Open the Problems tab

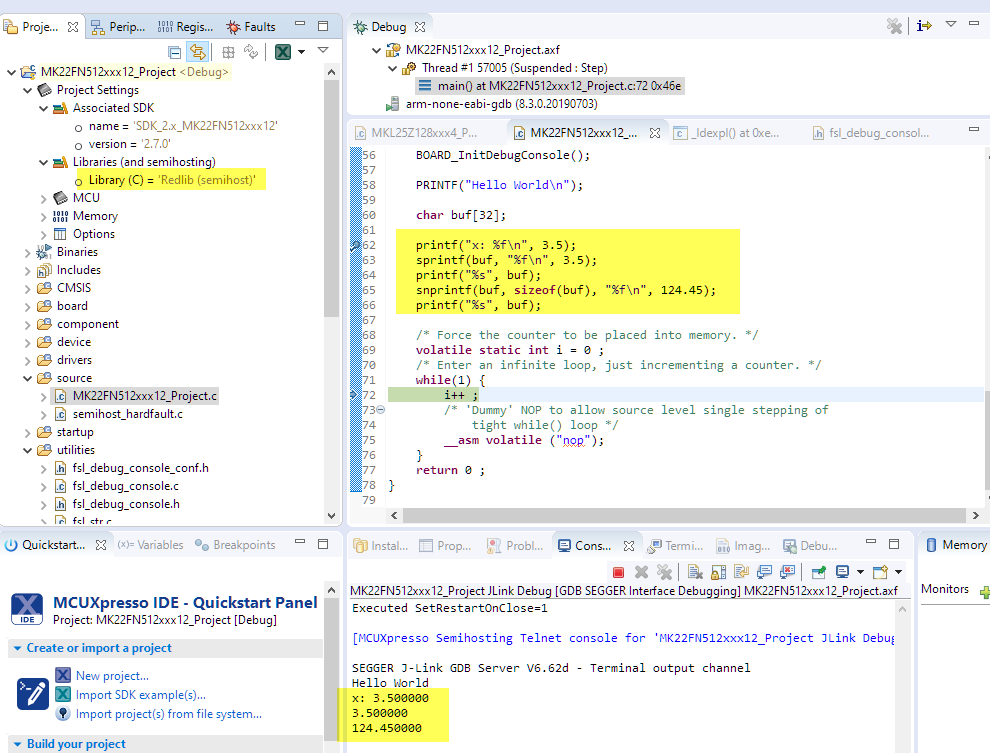click(516, 545)
